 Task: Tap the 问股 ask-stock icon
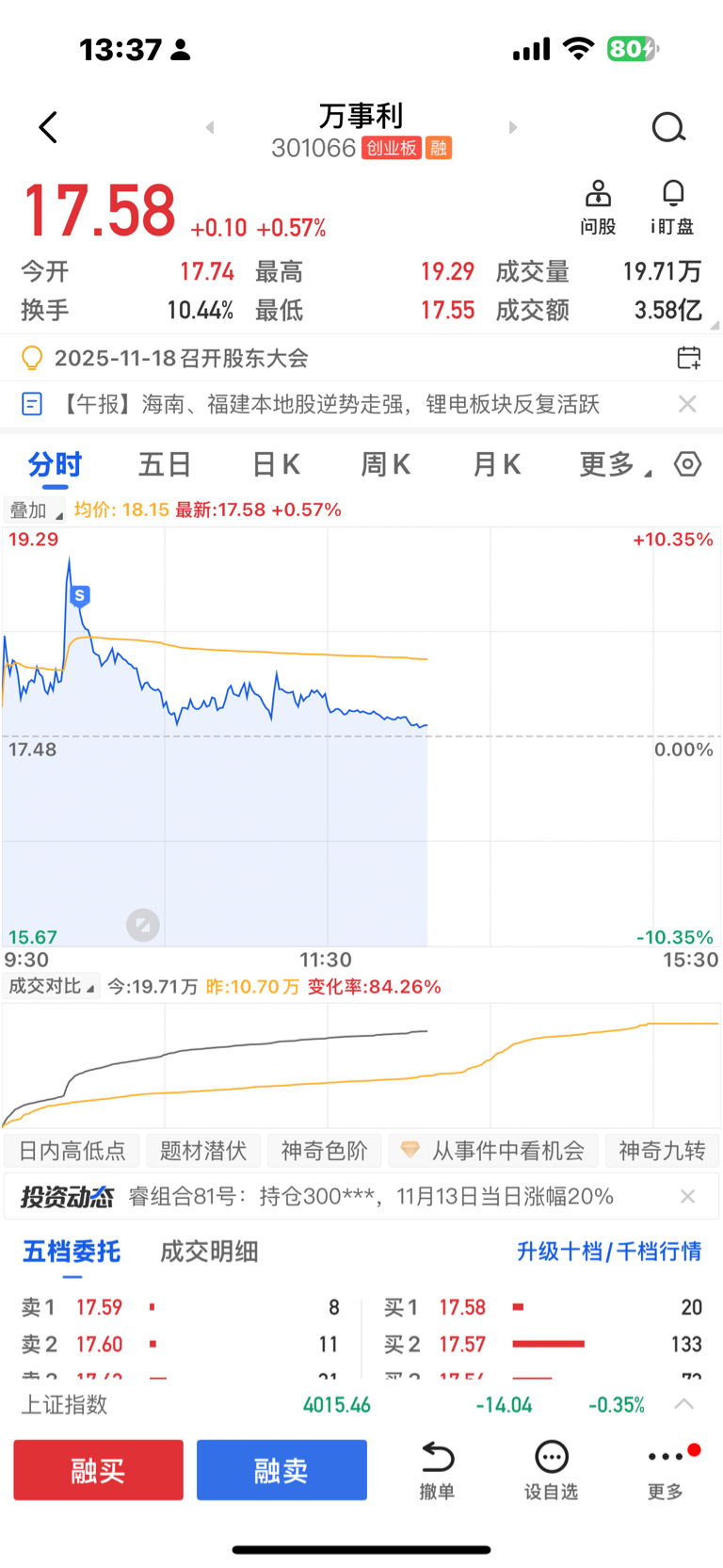coord(598,195)
